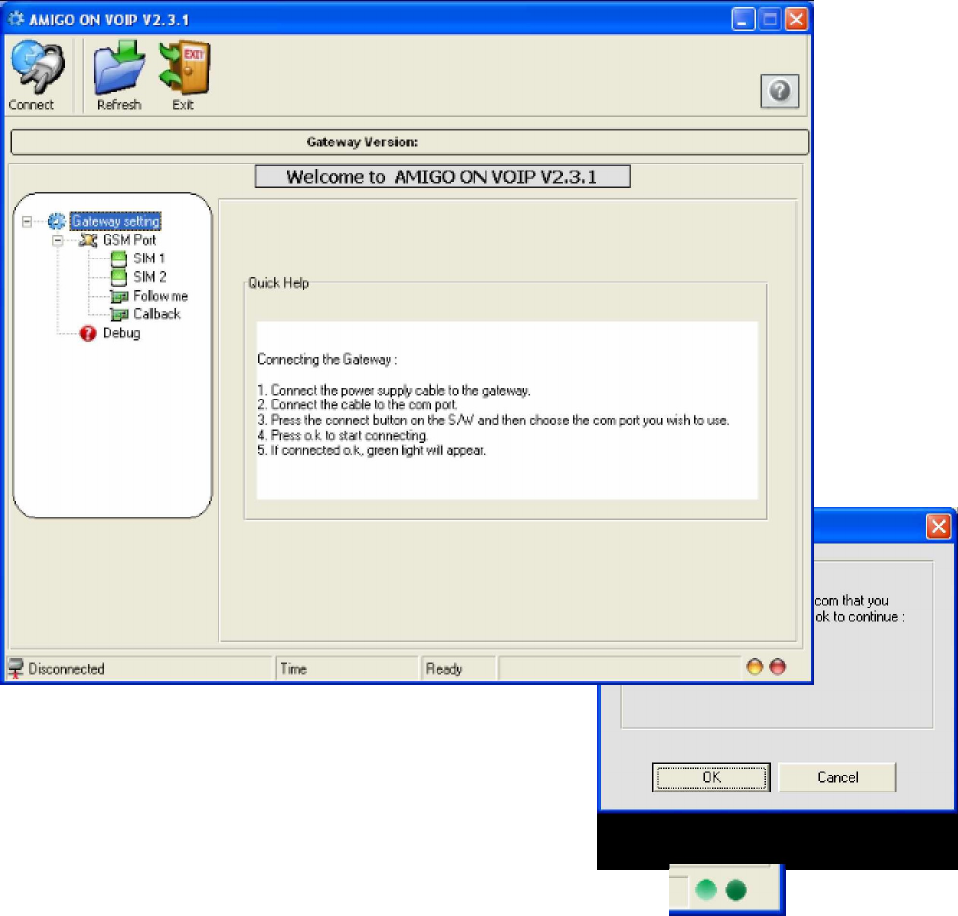
Task: Click the Callback node icon
Action: (119, 314)
